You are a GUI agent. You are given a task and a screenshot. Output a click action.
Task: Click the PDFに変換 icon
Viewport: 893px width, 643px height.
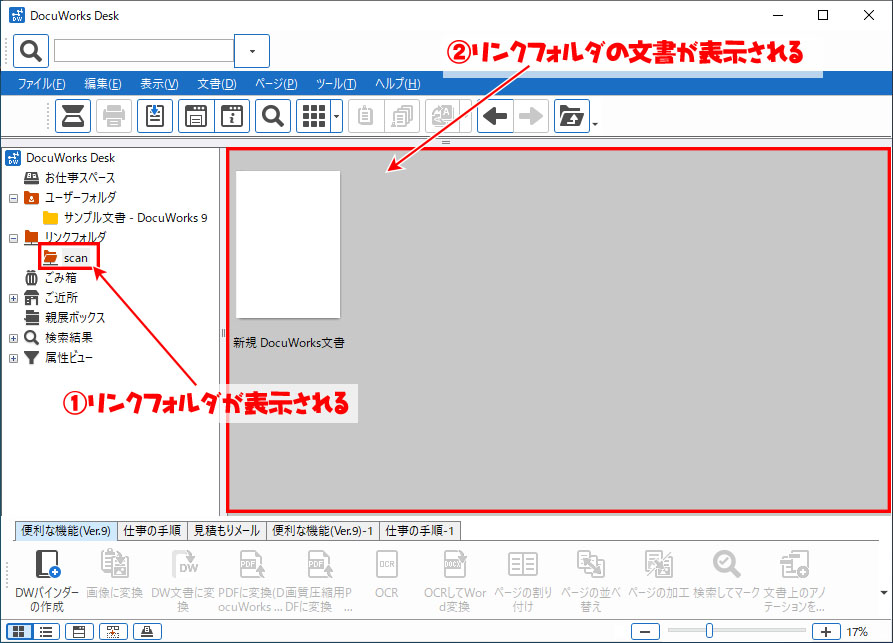coord(251,564)
